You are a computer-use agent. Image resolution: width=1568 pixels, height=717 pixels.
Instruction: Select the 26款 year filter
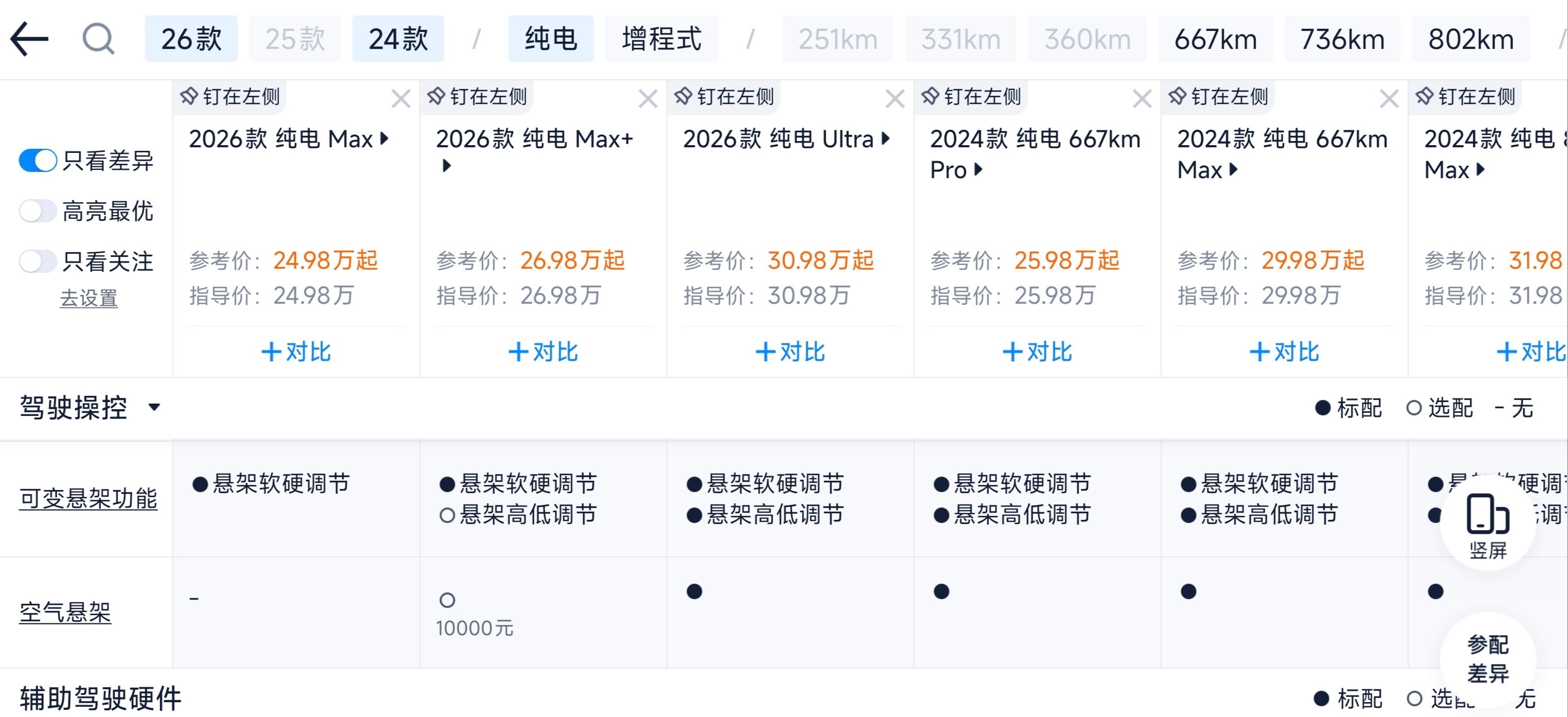pos(191,39)
